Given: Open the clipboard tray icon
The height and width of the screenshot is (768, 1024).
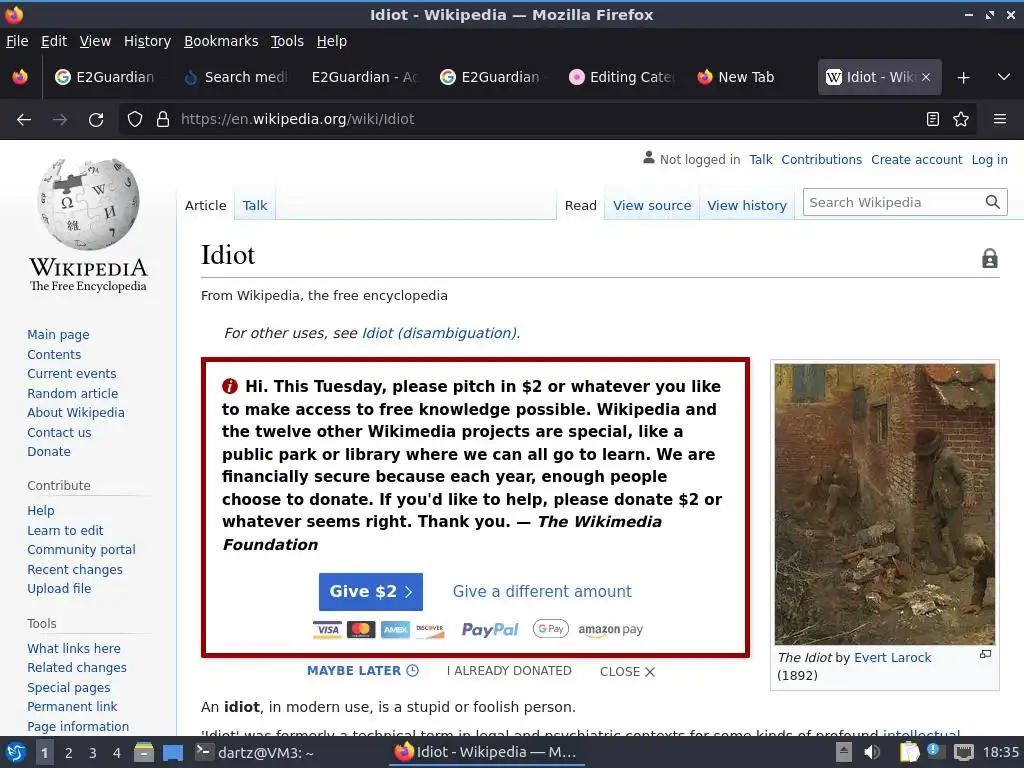Looking at the screenshot, I should click(908, 752).
